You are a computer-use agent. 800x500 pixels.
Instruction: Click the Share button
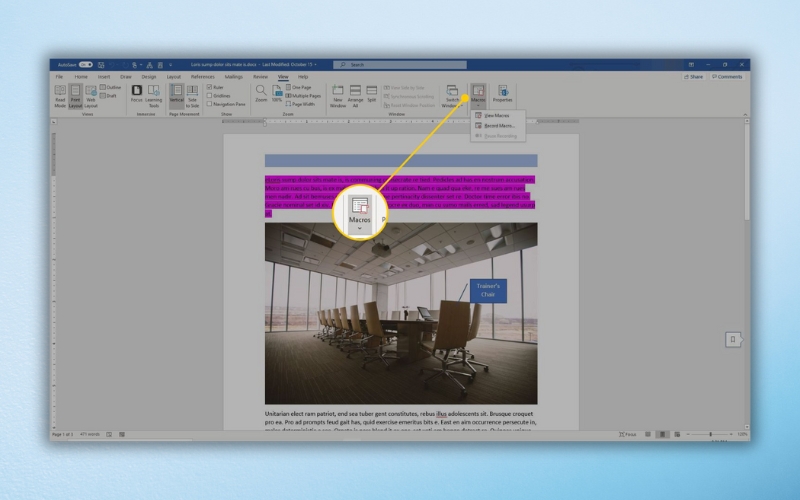(x=693, y=77)
